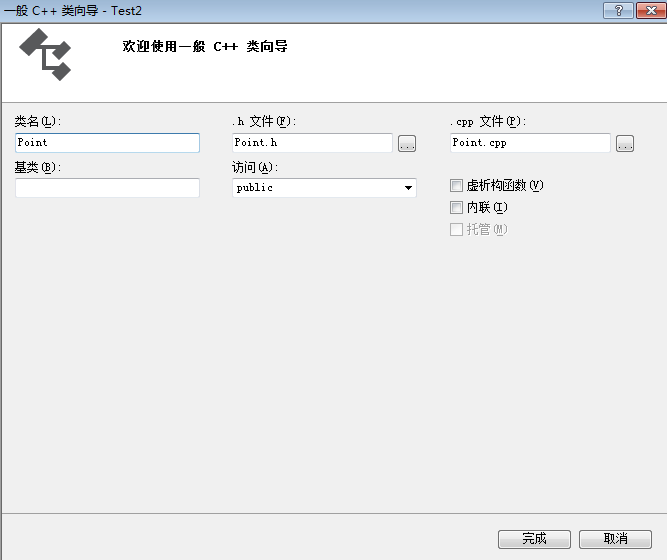Viewport: 667px width, 560px height.
Task: Click the cancel (取消) button
Action: tap(616, 539)
